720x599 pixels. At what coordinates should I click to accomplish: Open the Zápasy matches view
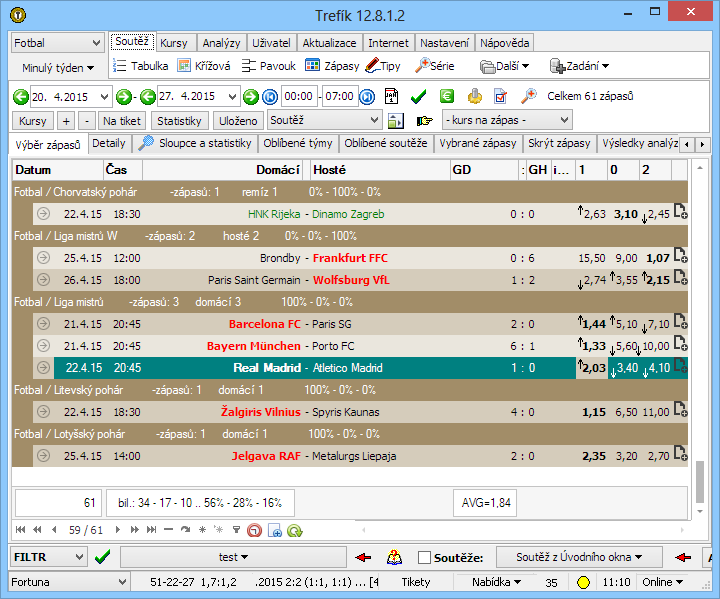click(332, 66)
